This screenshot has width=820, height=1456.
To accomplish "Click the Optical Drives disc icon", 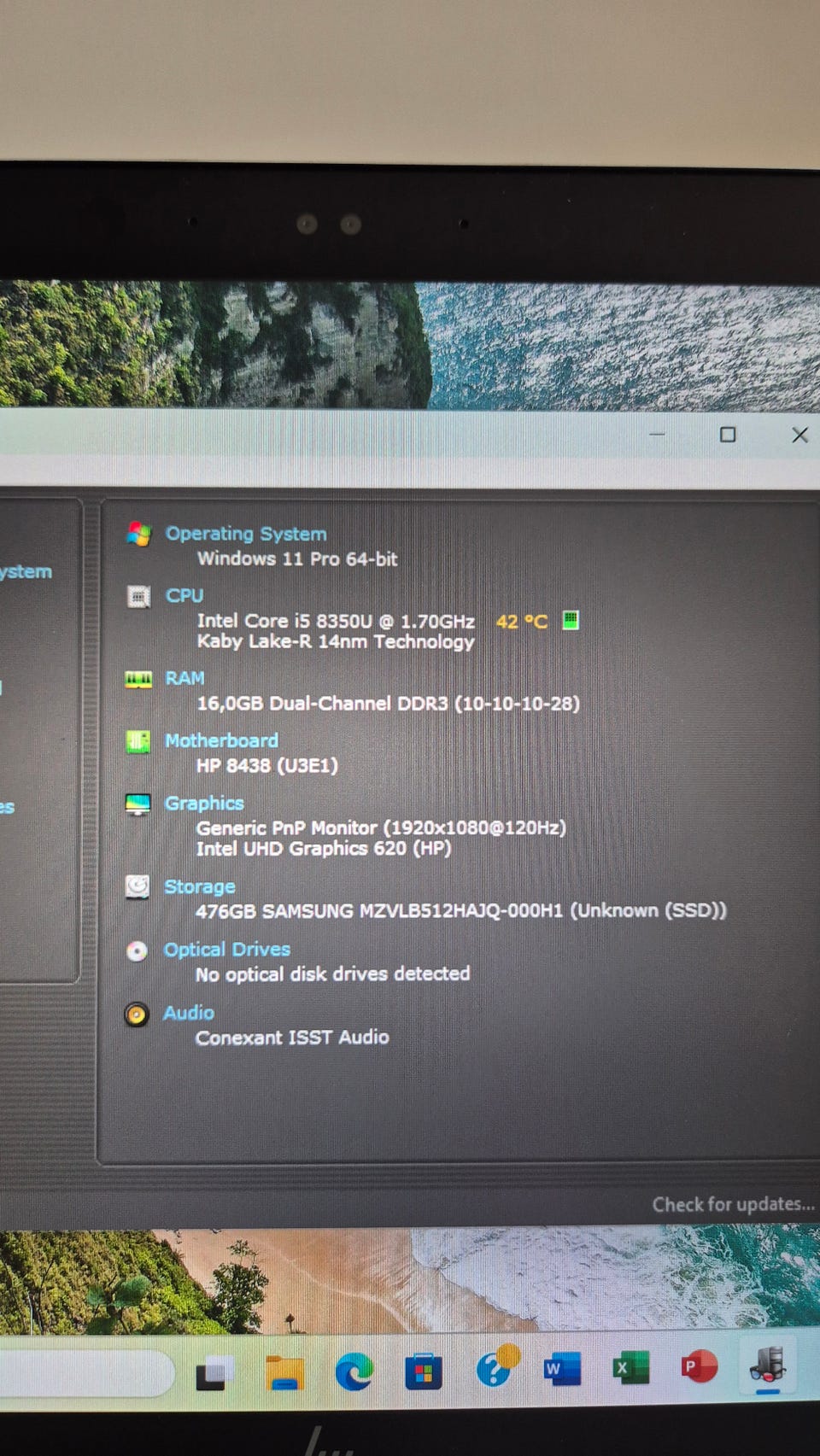I will click(x=137, y=950).
